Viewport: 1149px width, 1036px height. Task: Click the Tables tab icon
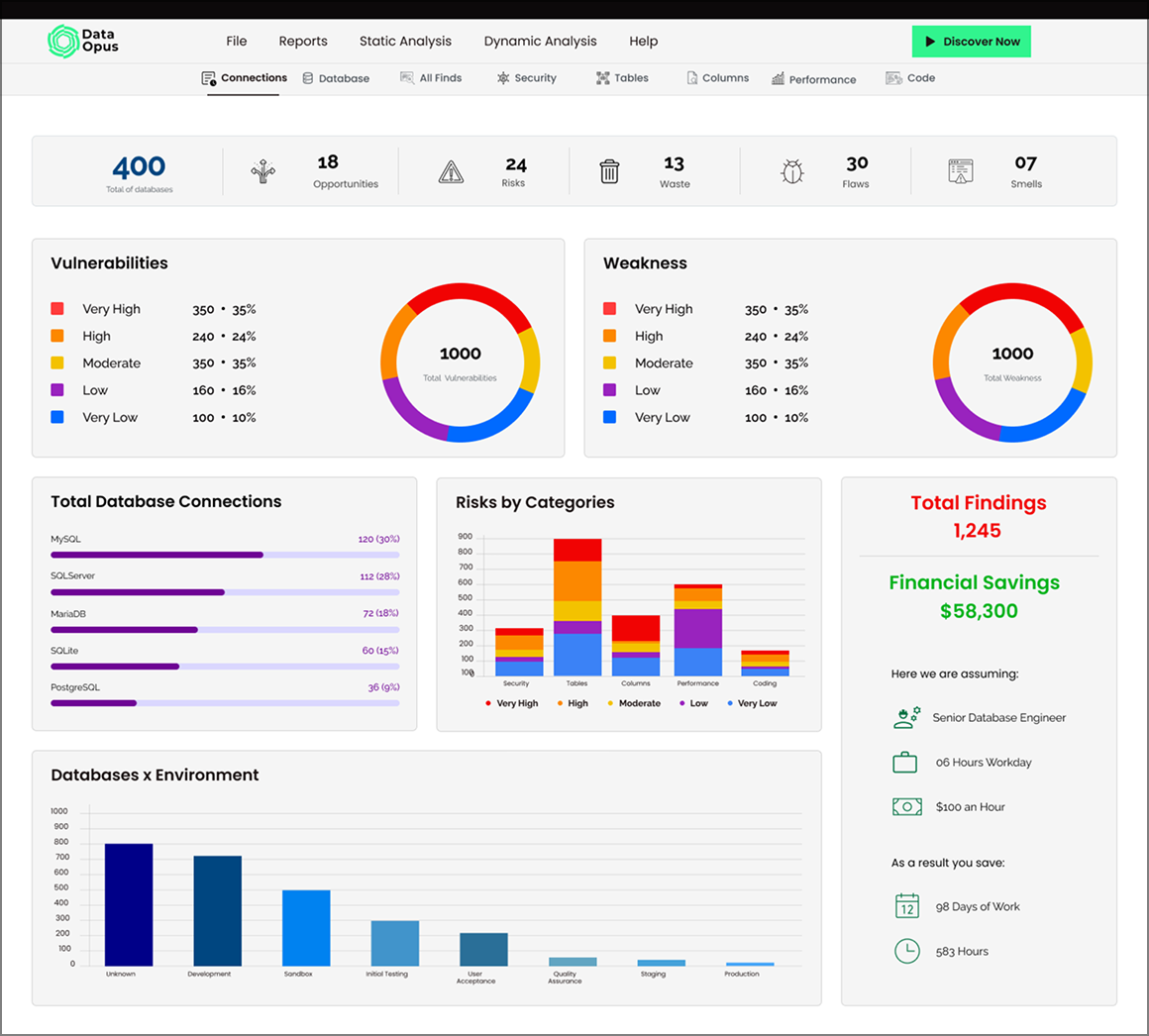click(x=602, y=78)
